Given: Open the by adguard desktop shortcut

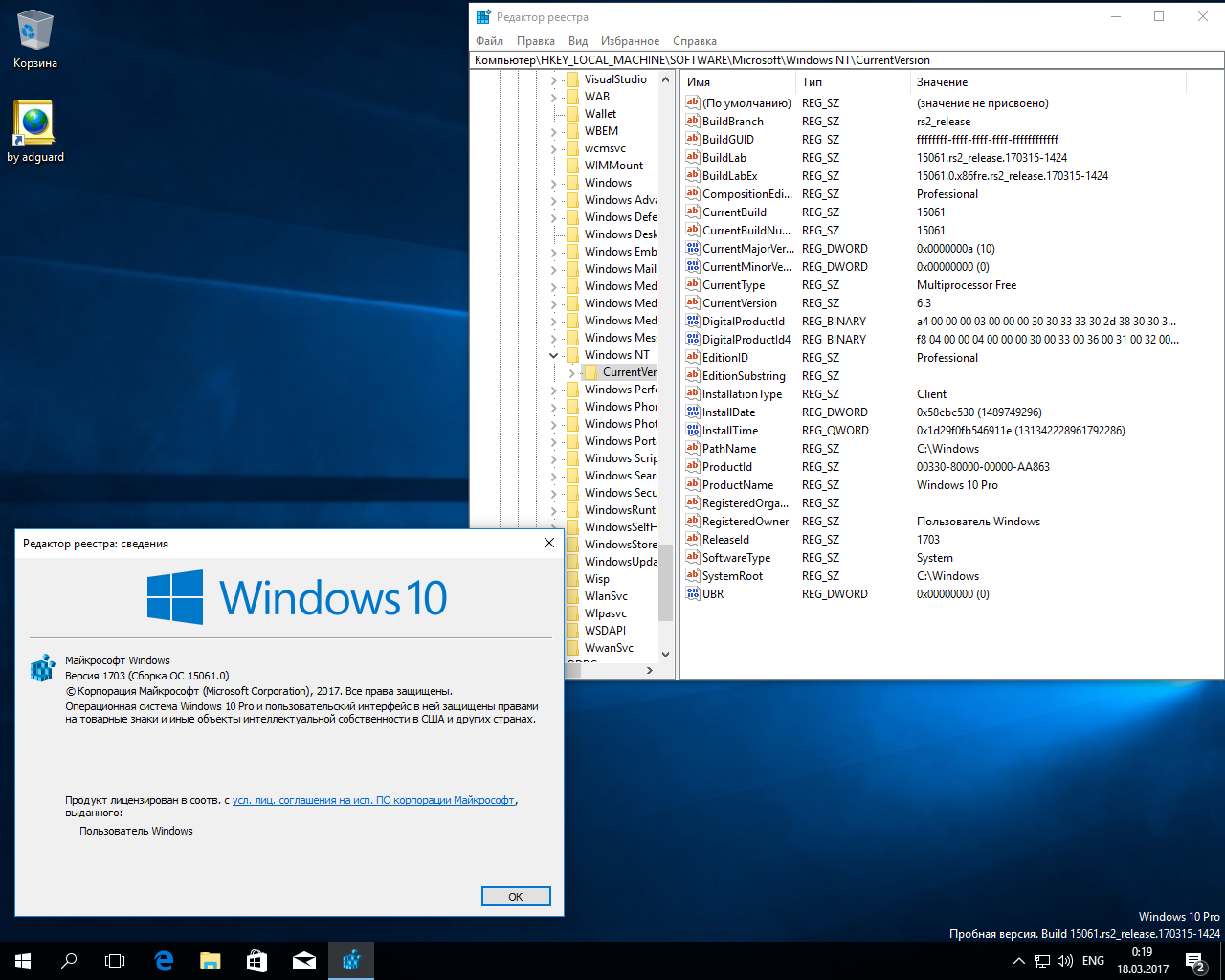Looking at the screenshot, I should point(35,131).
